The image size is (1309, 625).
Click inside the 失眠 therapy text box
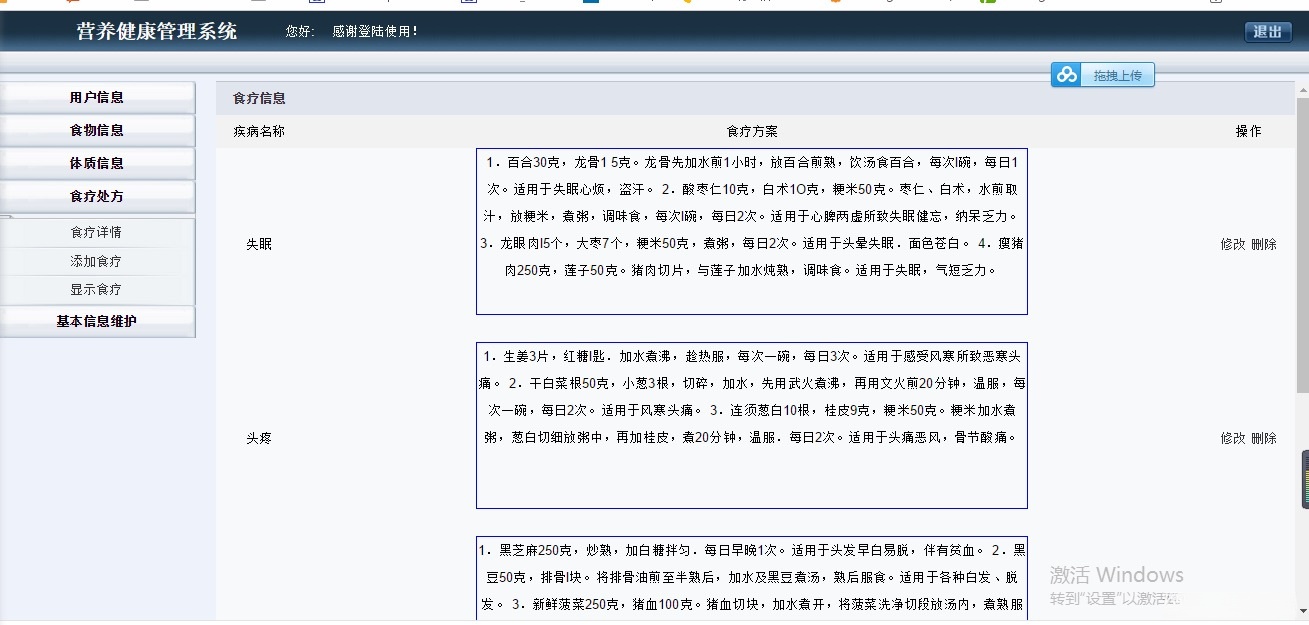(750, 228)
